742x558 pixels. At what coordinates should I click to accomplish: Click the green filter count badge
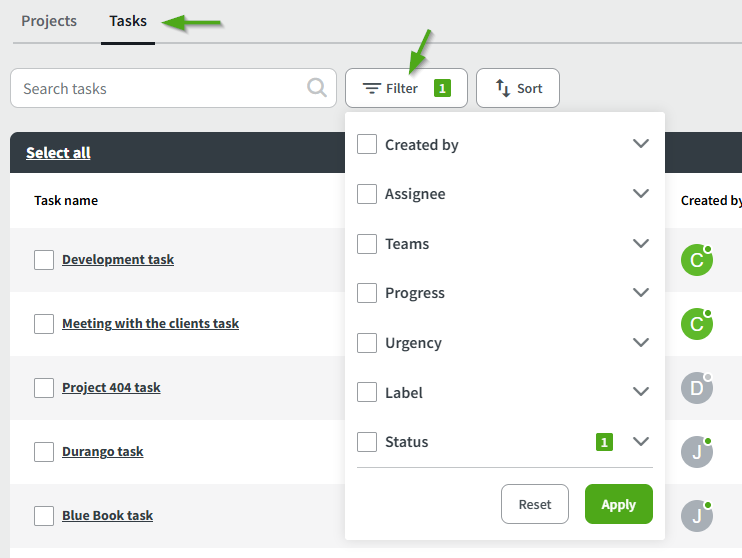(442, 88)
